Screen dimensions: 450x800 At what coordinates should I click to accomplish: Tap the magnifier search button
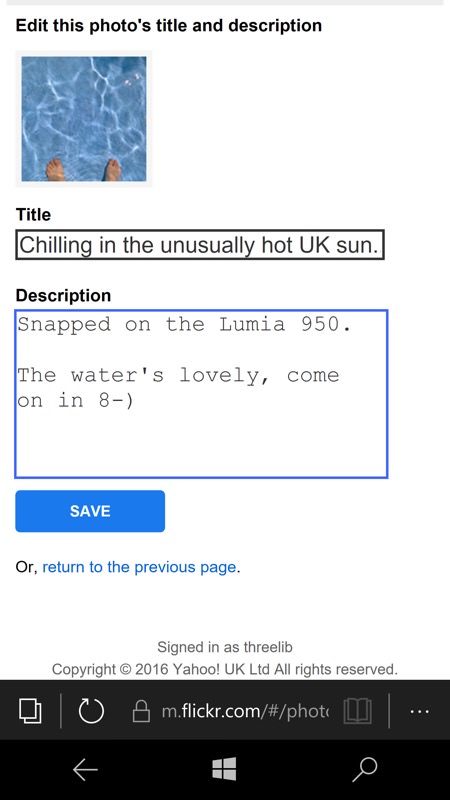tap(365, 769)
